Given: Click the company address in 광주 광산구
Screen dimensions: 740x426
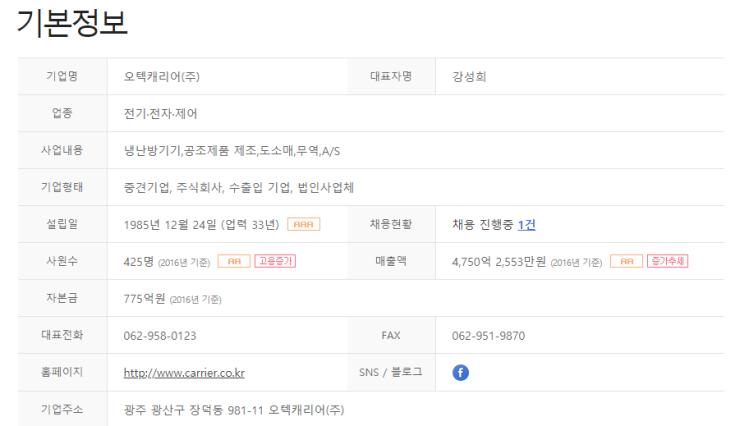Looking at the screenshot, I should tap(234, 409).
